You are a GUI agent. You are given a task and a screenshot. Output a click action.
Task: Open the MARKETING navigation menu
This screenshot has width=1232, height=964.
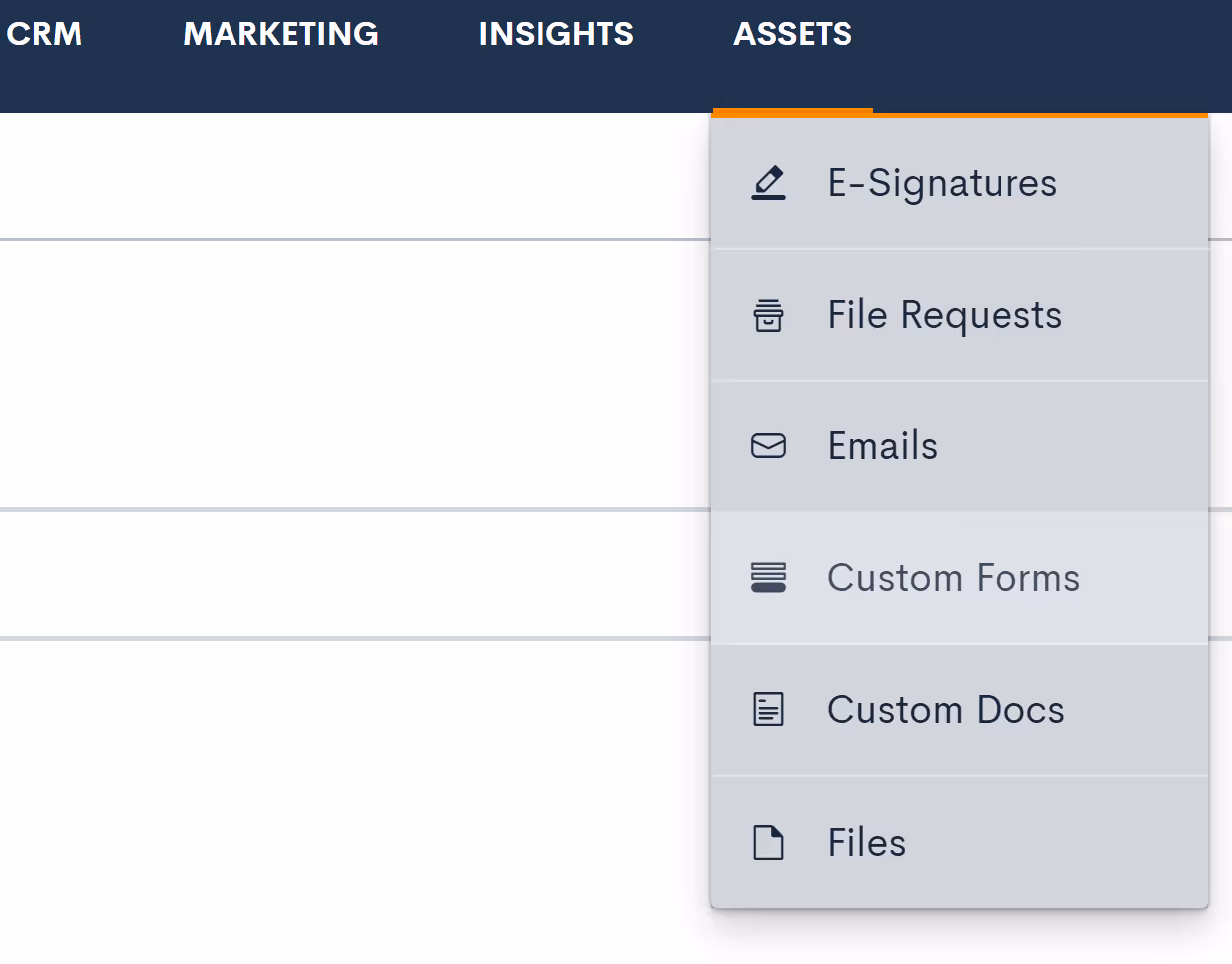click(280, 34)
